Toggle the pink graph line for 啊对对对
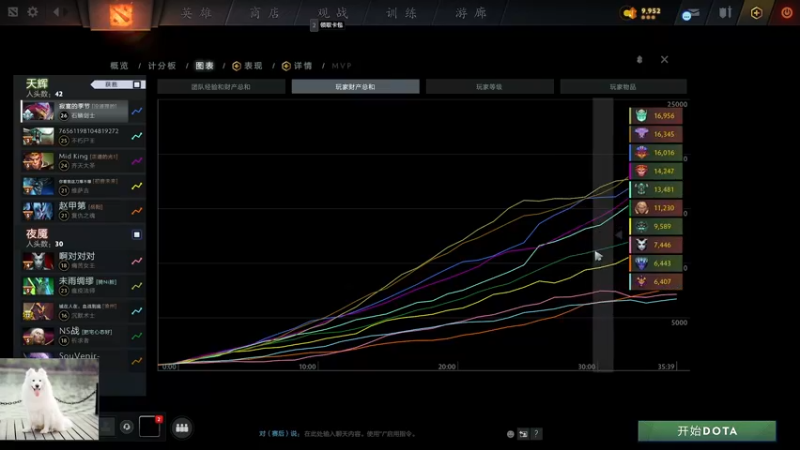 pyautogui.click(x=137, y=261)
